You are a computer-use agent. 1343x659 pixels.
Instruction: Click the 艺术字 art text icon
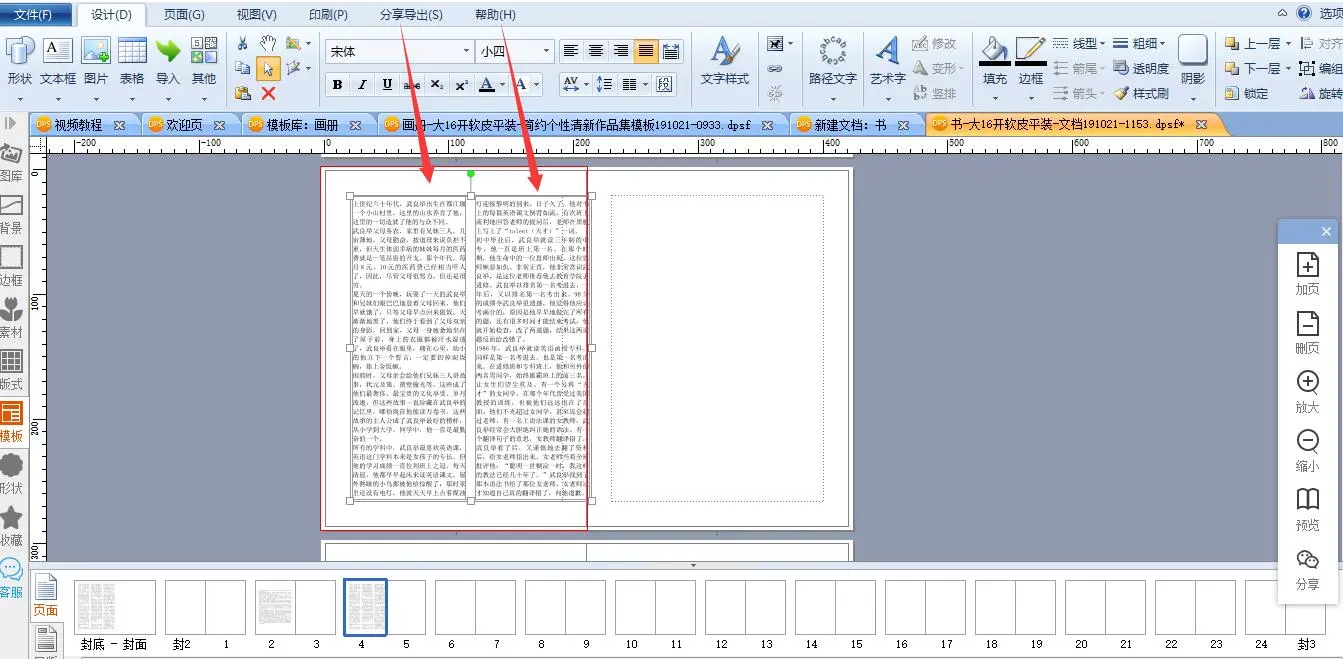point(887,59)
